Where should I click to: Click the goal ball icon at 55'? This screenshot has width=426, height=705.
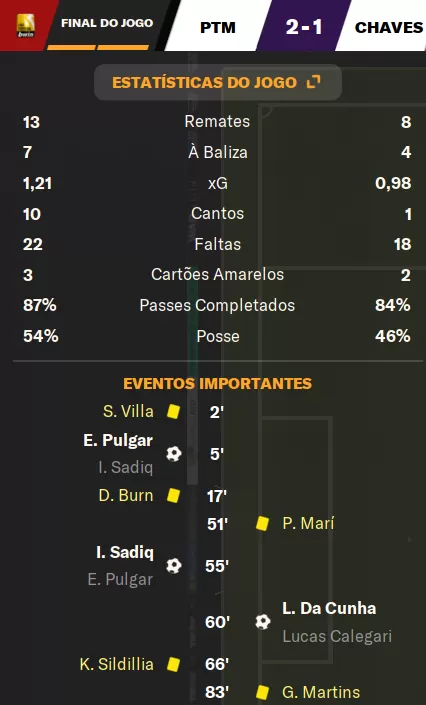coord(174,566)
